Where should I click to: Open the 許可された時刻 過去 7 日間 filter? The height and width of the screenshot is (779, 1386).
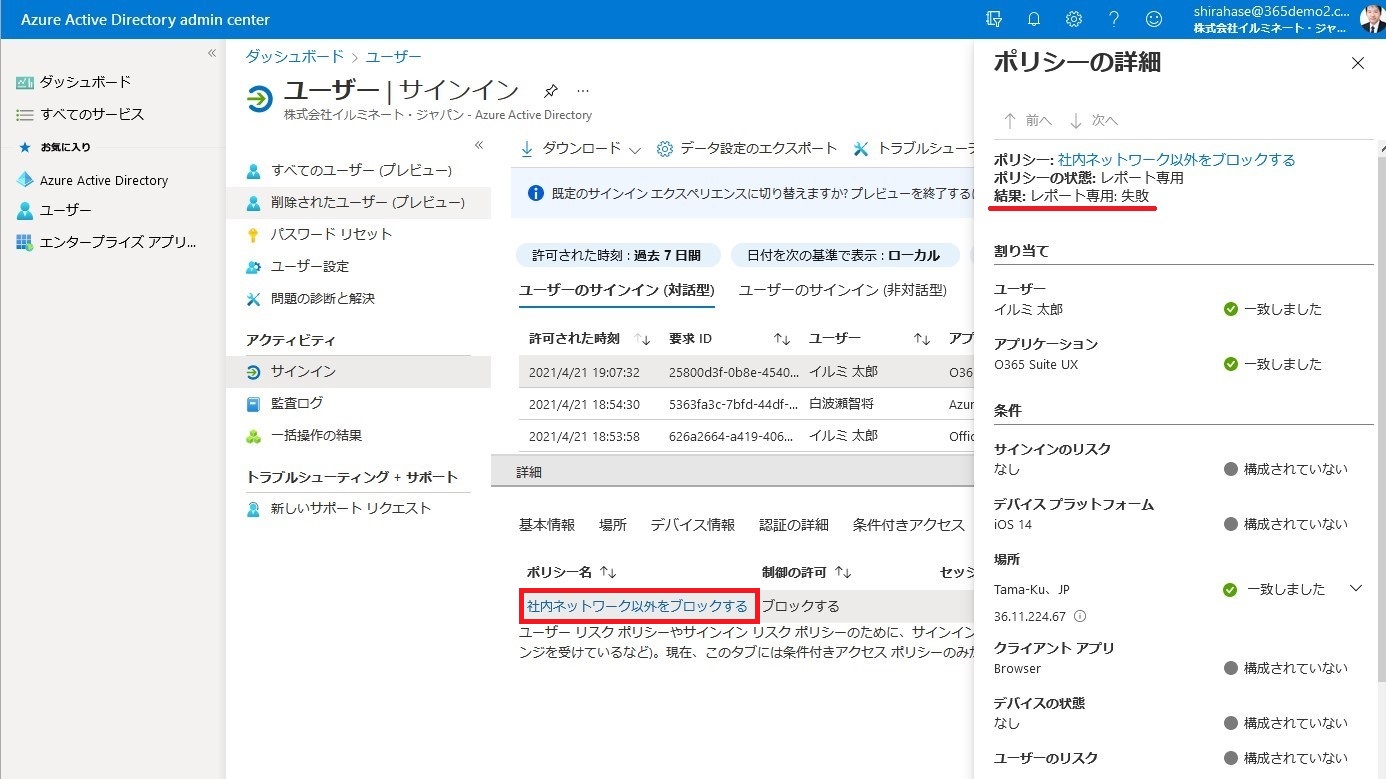point(616,255)
